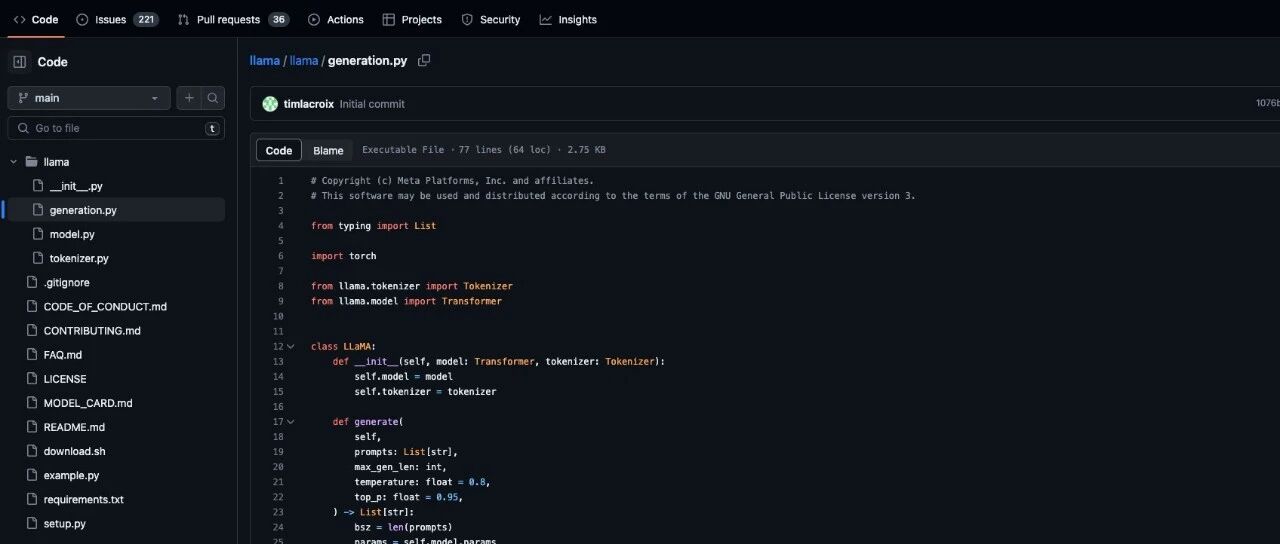The image size is (1280, 544).
Task: Collapse the llama folder chevron
Action: 14,162
